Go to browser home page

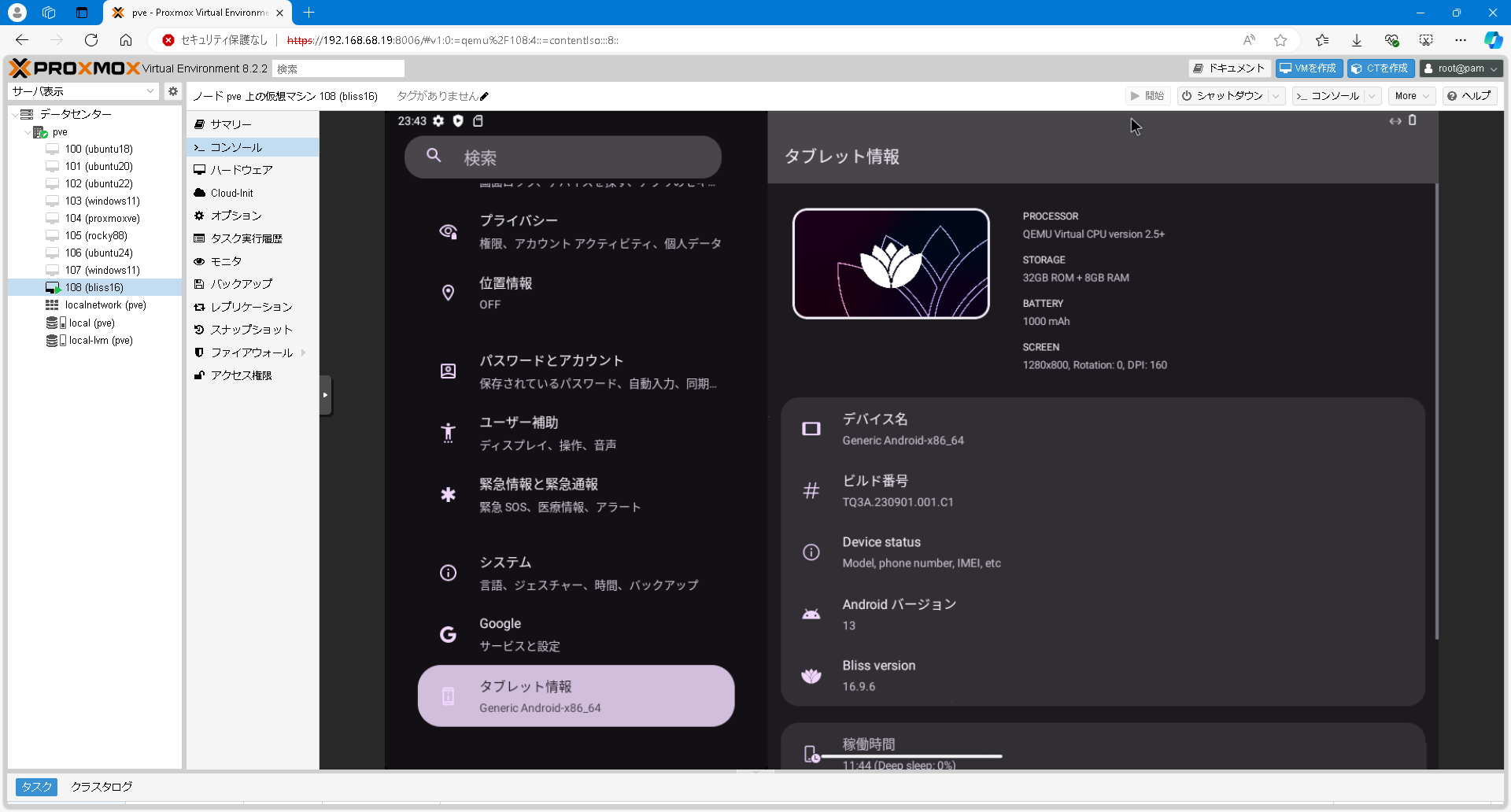126,40
